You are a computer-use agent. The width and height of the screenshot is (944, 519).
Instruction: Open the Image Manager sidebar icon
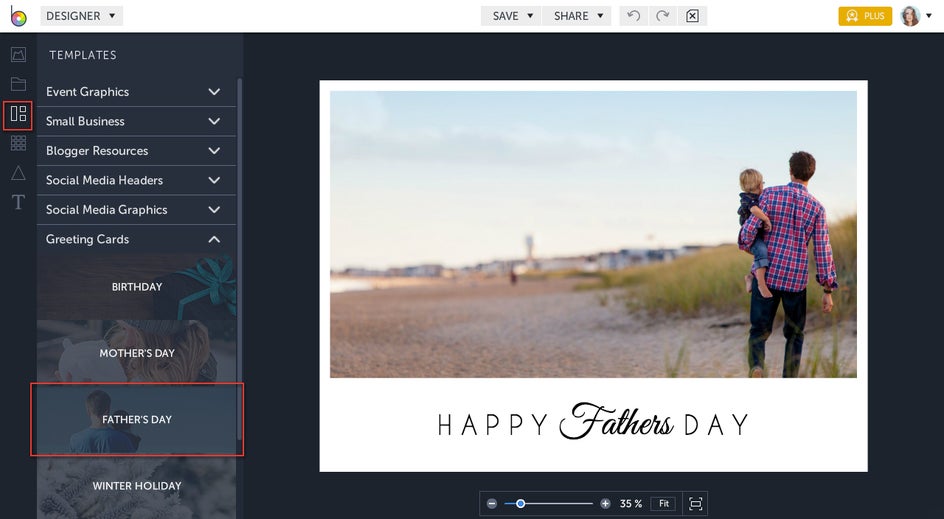click(x=19, y=55)
